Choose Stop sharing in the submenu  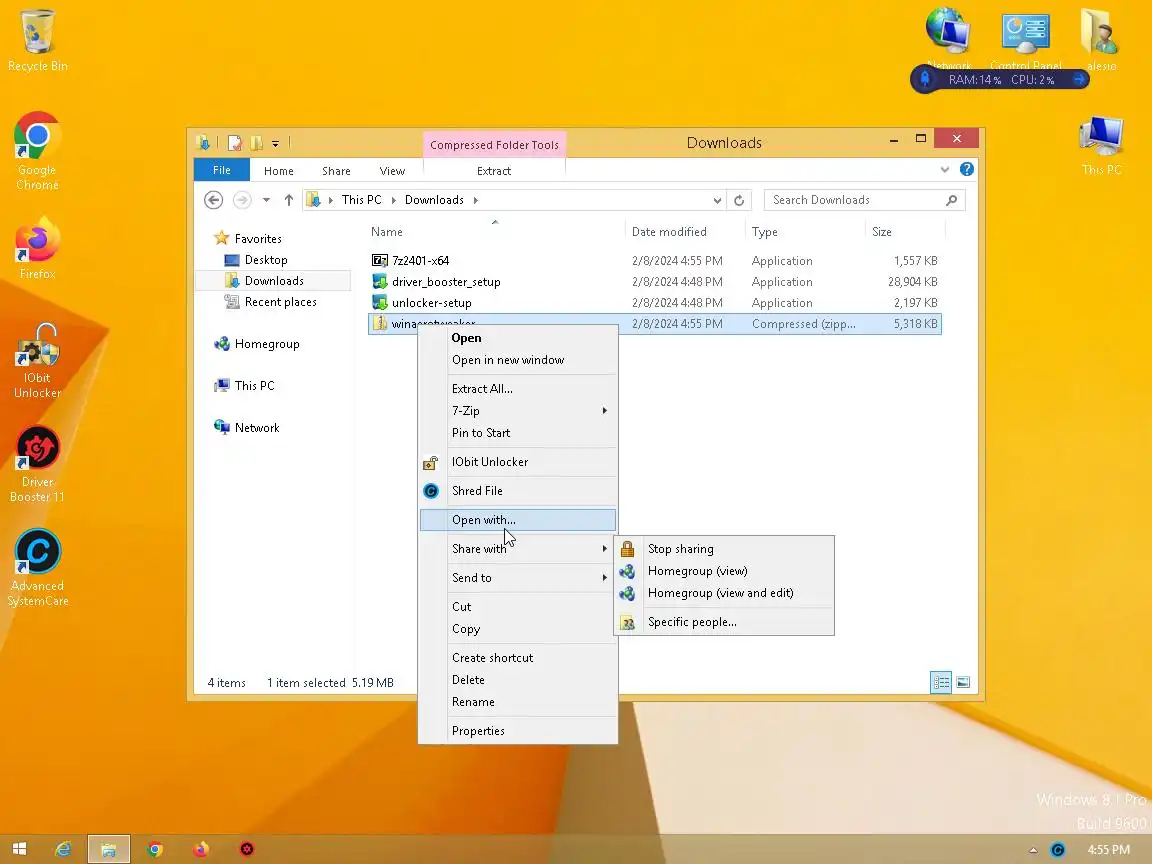click(724, 549)
